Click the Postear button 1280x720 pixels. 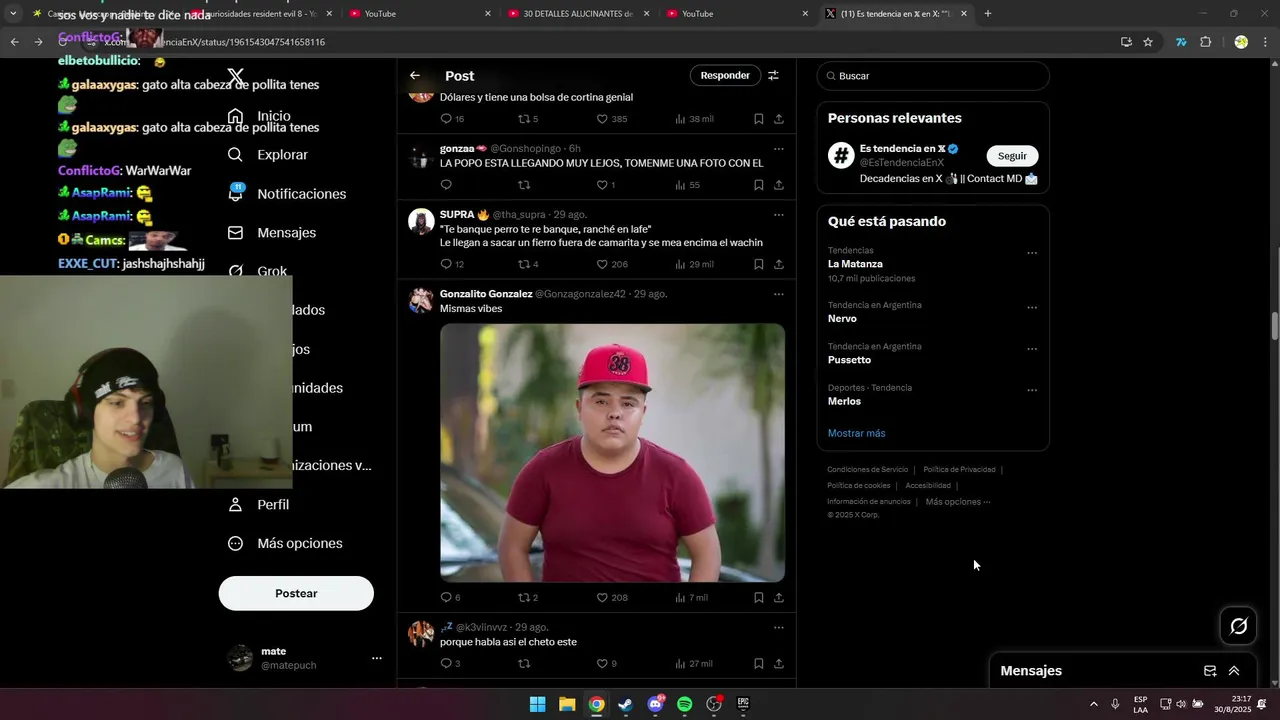296,593
